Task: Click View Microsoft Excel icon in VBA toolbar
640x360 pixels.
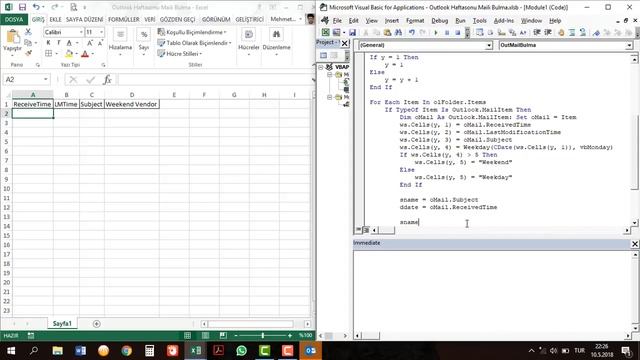Action: click(325, 32)
